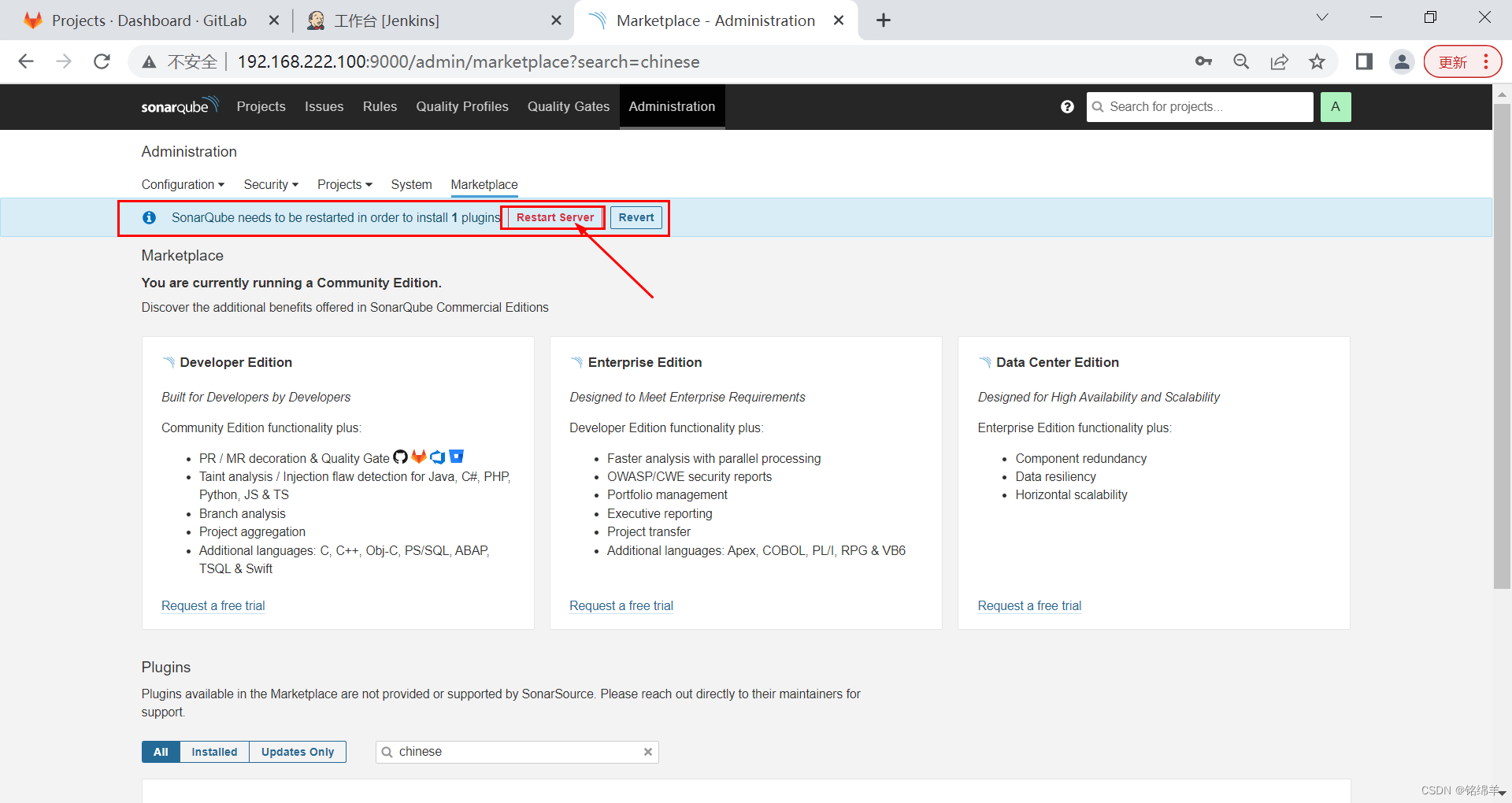Click the browser forward arrow
Viewport: 1512px width, 803px height.
pos(64,61)
